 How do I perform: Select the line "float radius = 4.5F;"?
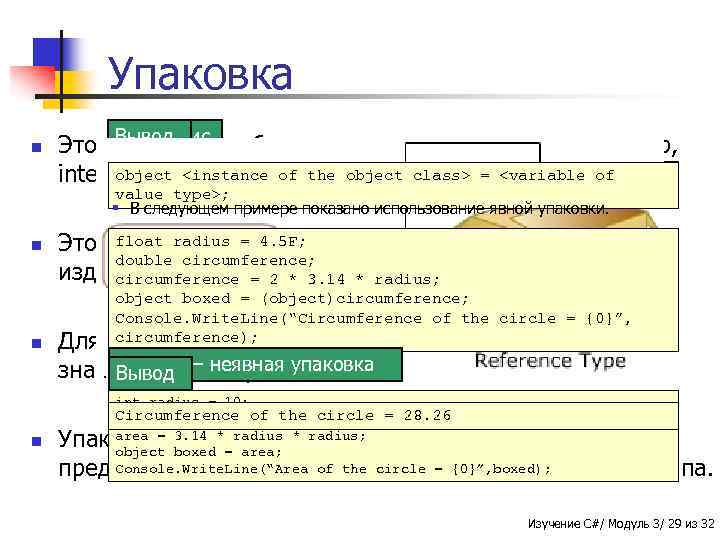210,241
